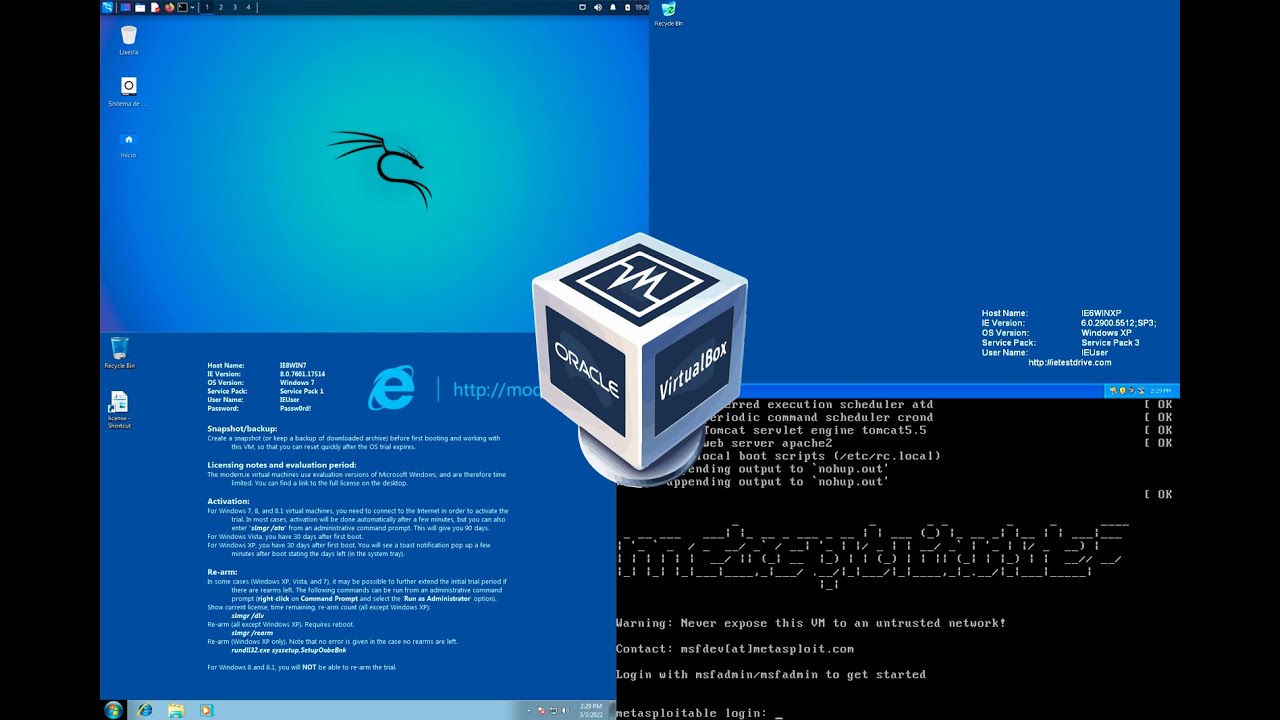Click the http://ietestdrive.com text on XP
The image size is (1280, 720).
[1070, 362]
